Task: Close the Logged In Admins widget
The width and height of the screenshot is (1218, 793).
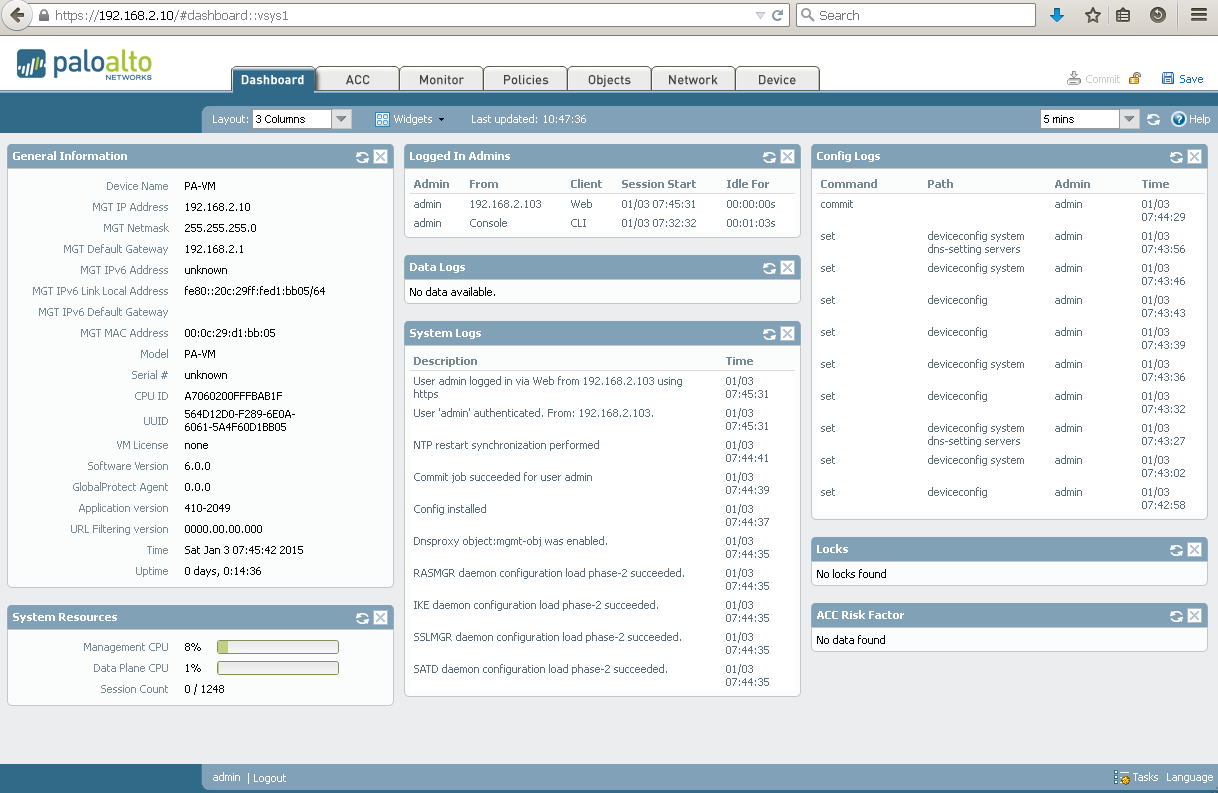Action: pyautogui.click(x=787, y=157)
